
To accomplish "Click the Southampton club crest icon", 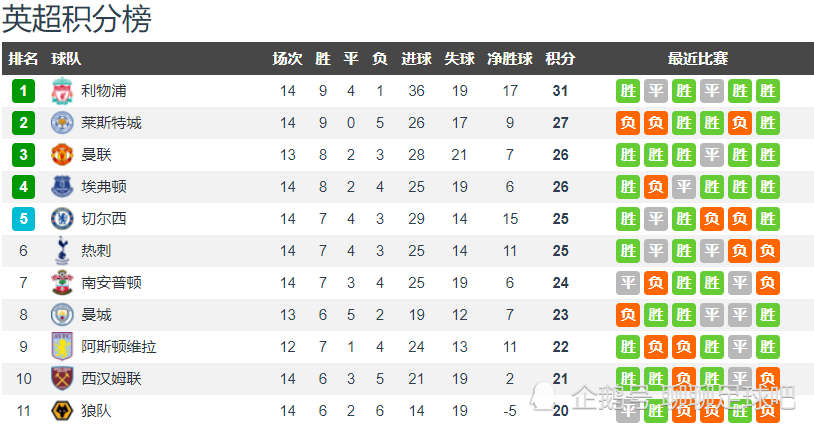I will click(x=62, y=283).
